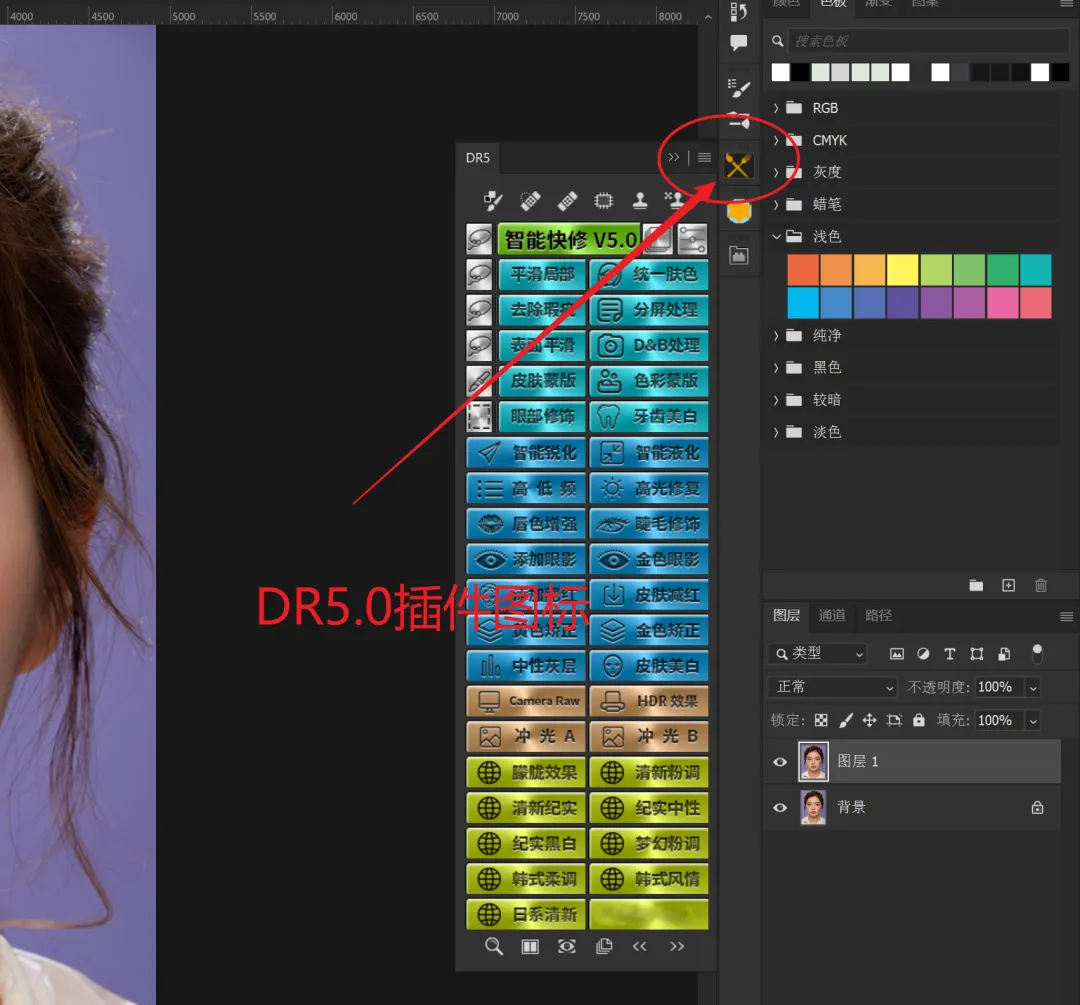Image resolution: width=1080 pixels, height=1005 pixels.
Task: Click the 搜索色板 search field
Action: [x=927, y=41]
